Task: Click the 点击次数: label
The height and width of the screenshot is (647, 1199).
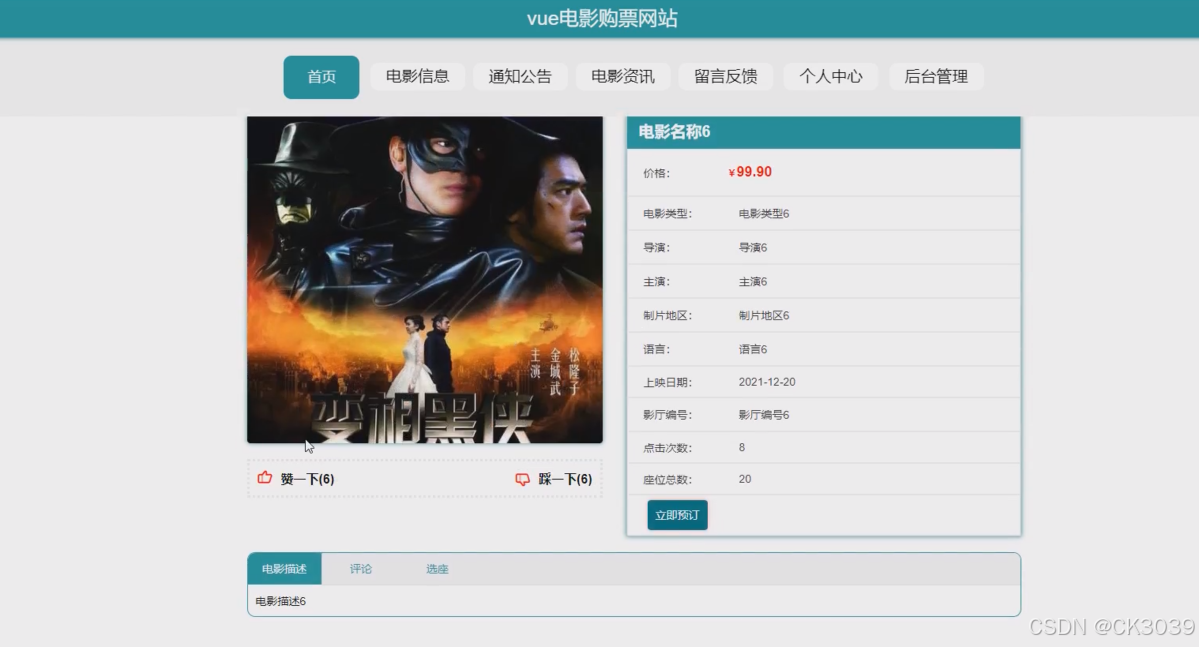Action: [x=667, y=448]
